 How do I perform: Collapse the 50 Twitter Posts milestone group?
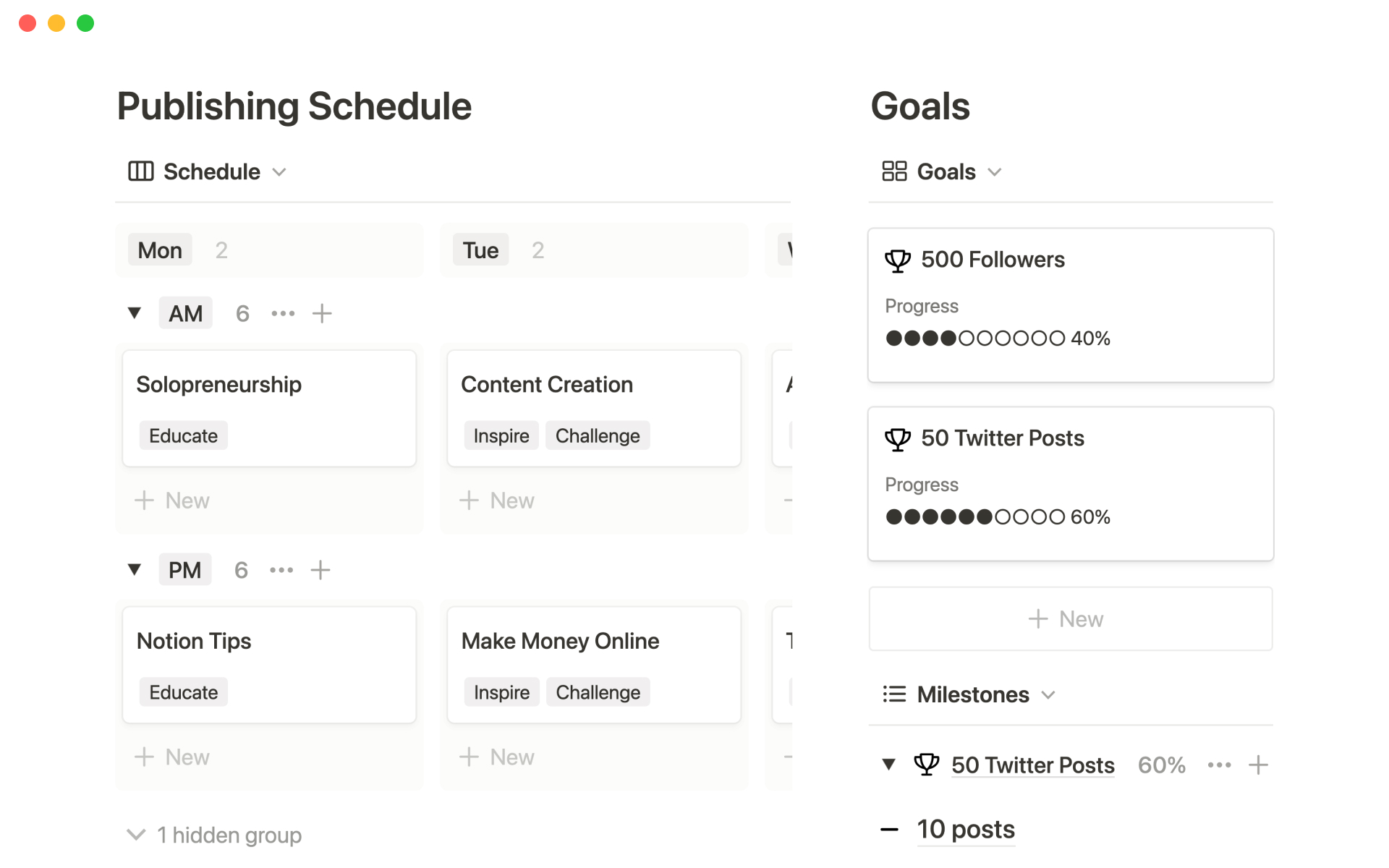pos(889,765)
